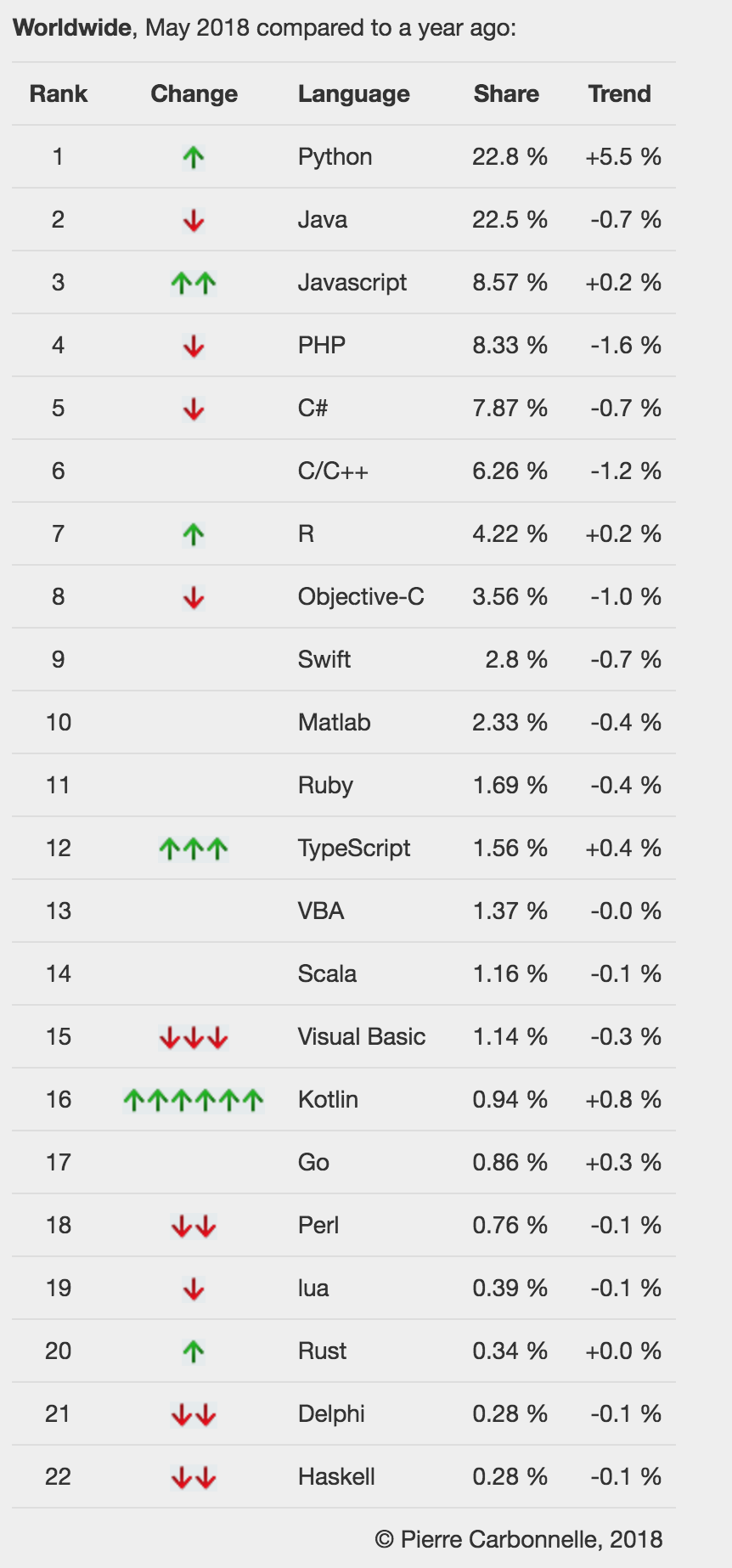Click the triple green arrows beside TypeScript
The width and height of the screenshot is (732, 1568).
pos(194,849)
